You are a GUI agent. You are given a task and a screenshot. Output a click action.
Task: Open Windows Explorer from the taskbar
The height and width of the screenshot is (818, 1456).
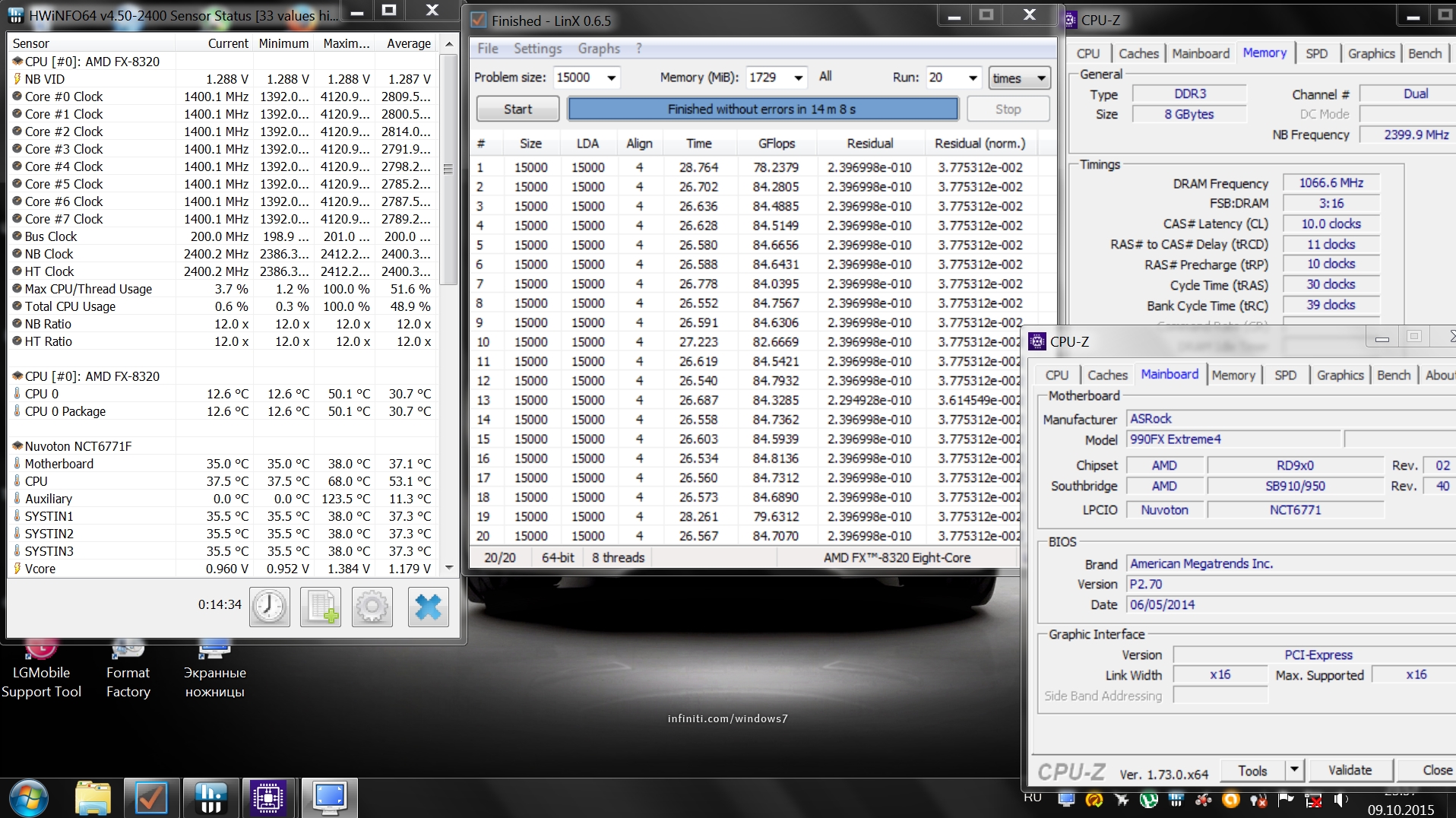93,798
